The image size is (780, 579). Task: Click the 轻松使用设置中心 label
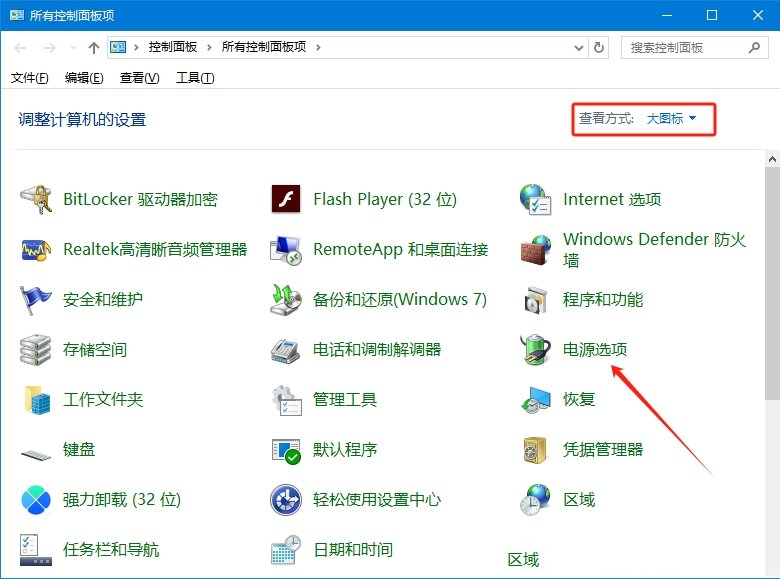coord(377,499)
